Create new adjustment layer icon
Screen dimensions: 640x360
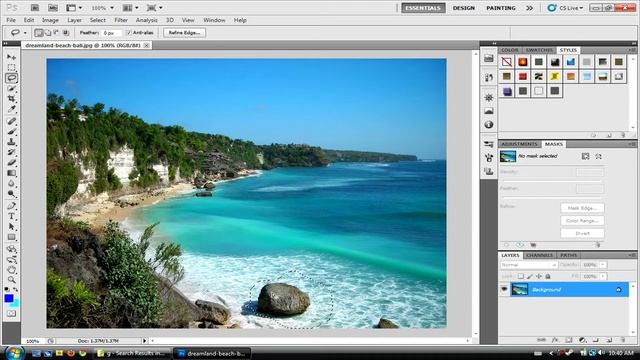tap(582, 340)
